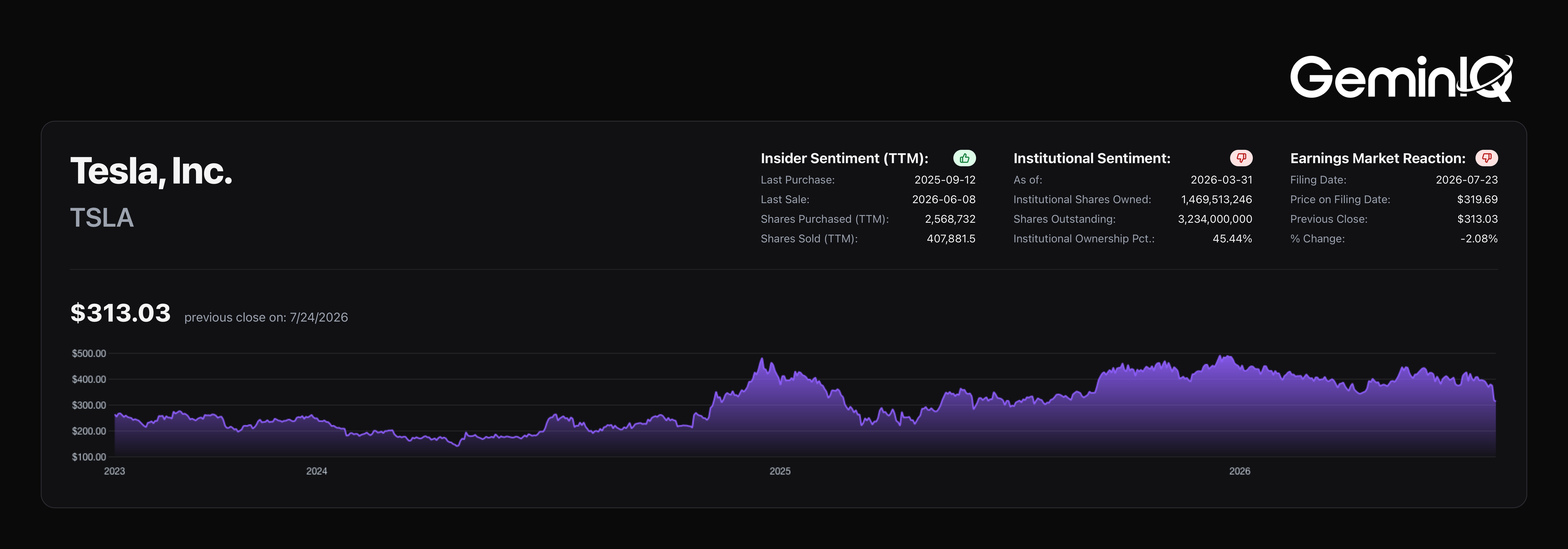Click Institutional Ownership Pct. value 45.44%
1568x549 pixels.
click(x=1233, y=239)
